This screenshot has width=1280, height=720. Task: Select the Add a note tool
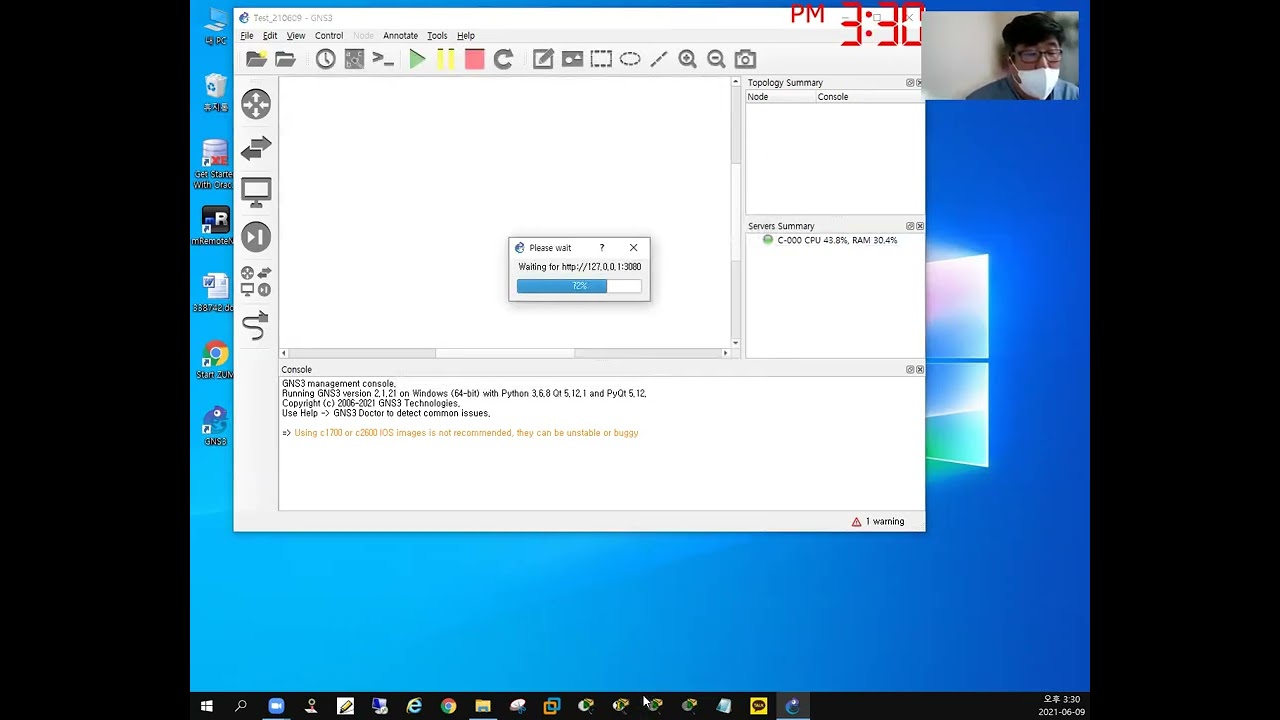[543, 59]
